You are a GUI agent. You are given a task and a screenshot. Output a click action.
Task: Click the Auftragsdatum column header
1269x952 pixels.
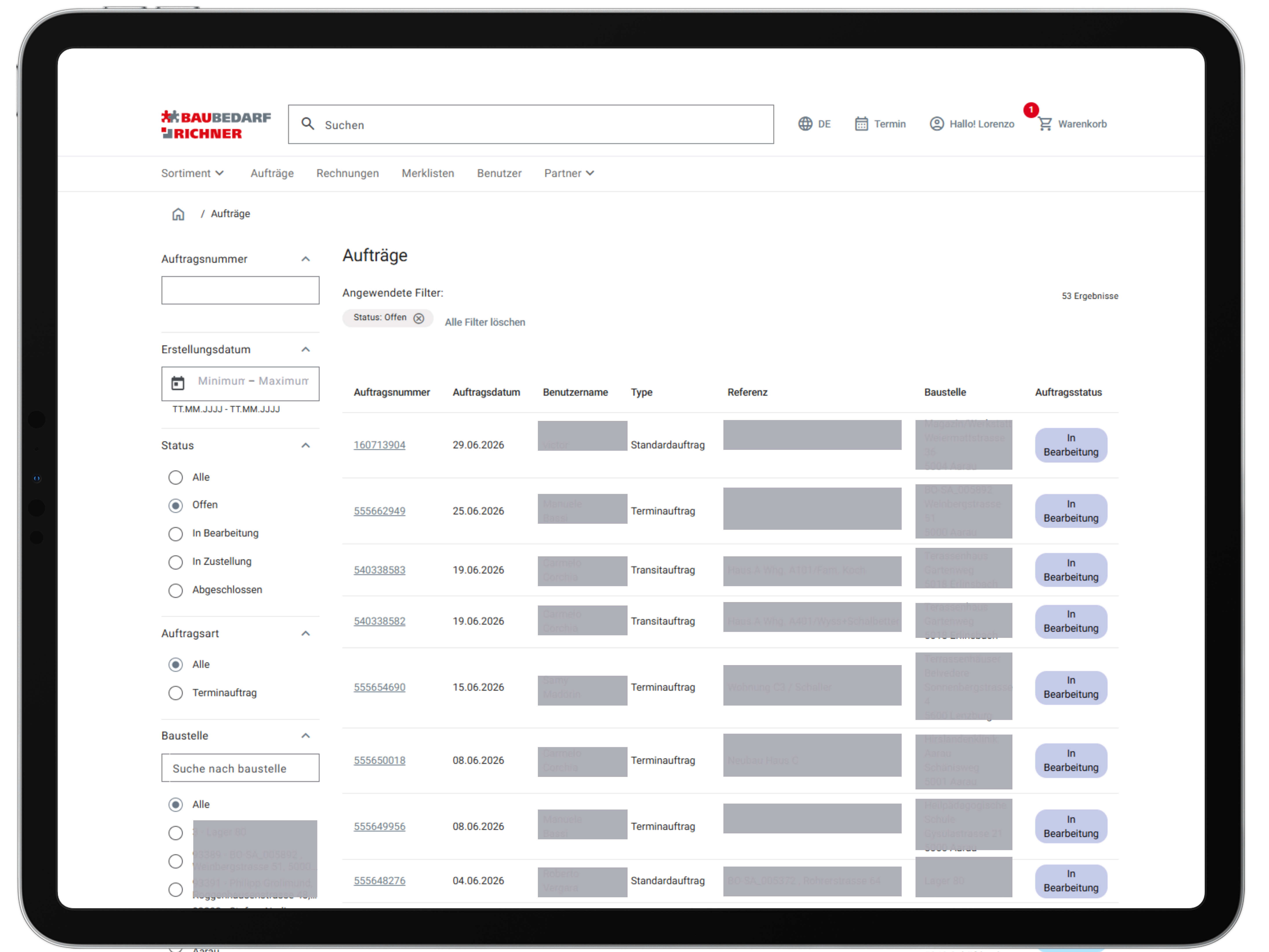coord(486,392)
